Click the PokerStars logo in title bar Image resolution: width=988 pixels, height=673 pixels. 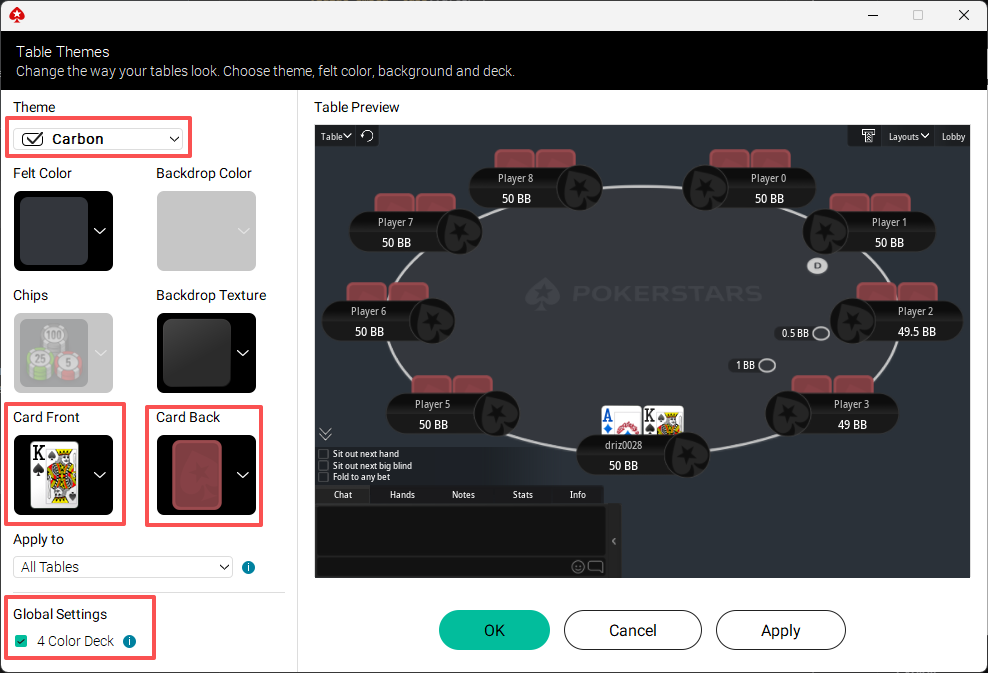[17, 15]
